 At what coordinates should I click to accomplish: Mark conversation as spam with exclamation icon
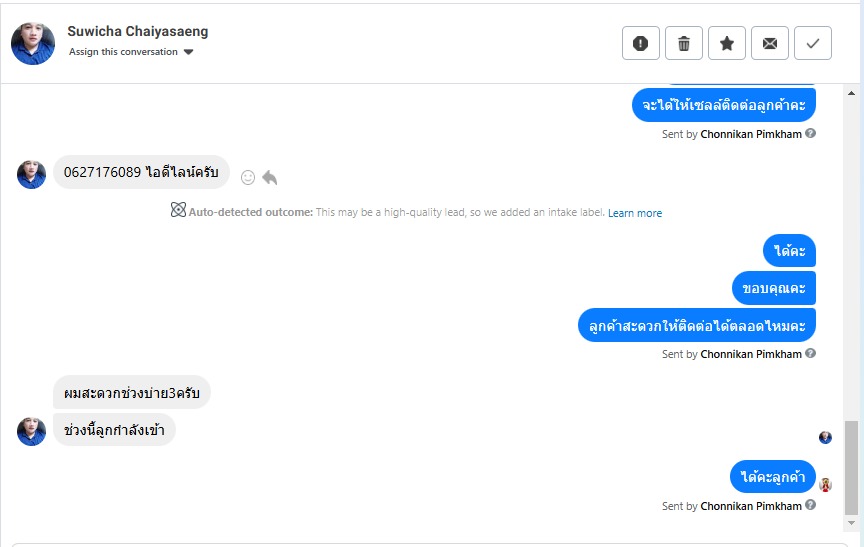(x=641, y=43)
